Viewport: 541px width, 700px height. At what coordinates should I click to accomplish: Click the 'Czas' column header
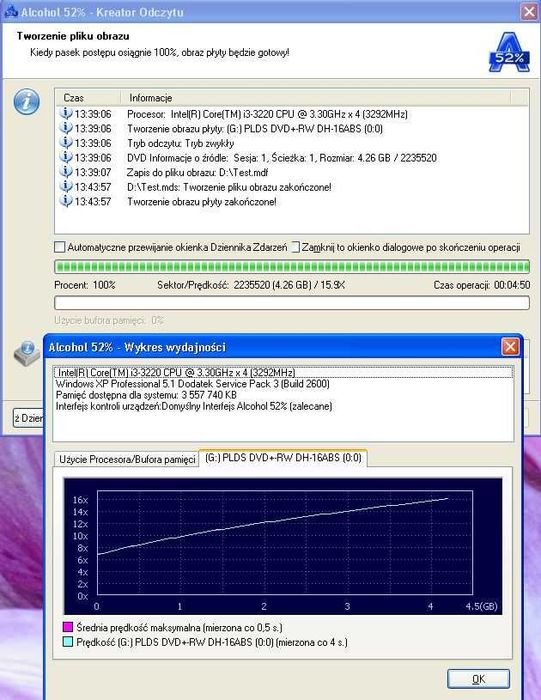point(88,98)
